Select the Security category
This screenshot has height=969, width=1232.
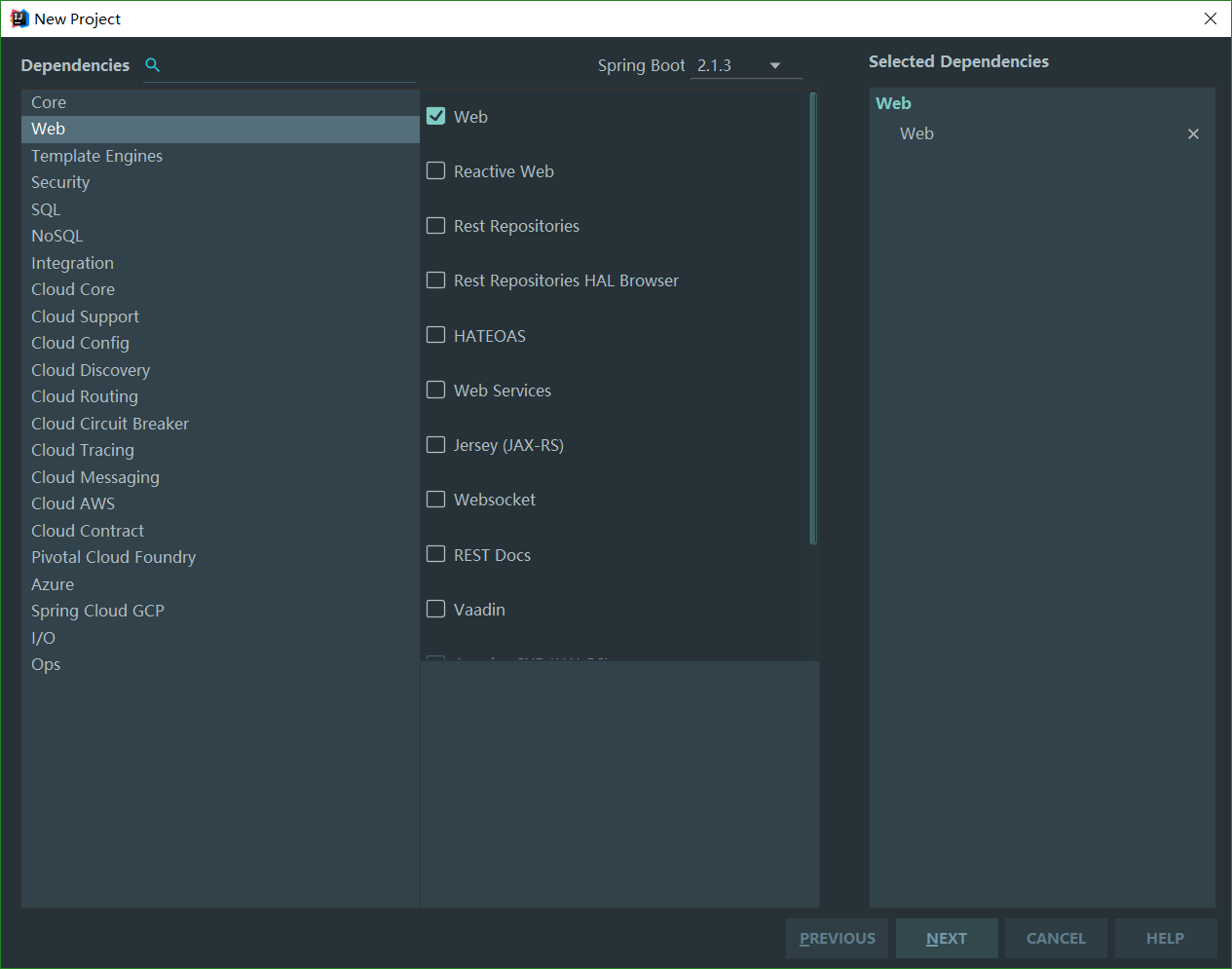60,183
